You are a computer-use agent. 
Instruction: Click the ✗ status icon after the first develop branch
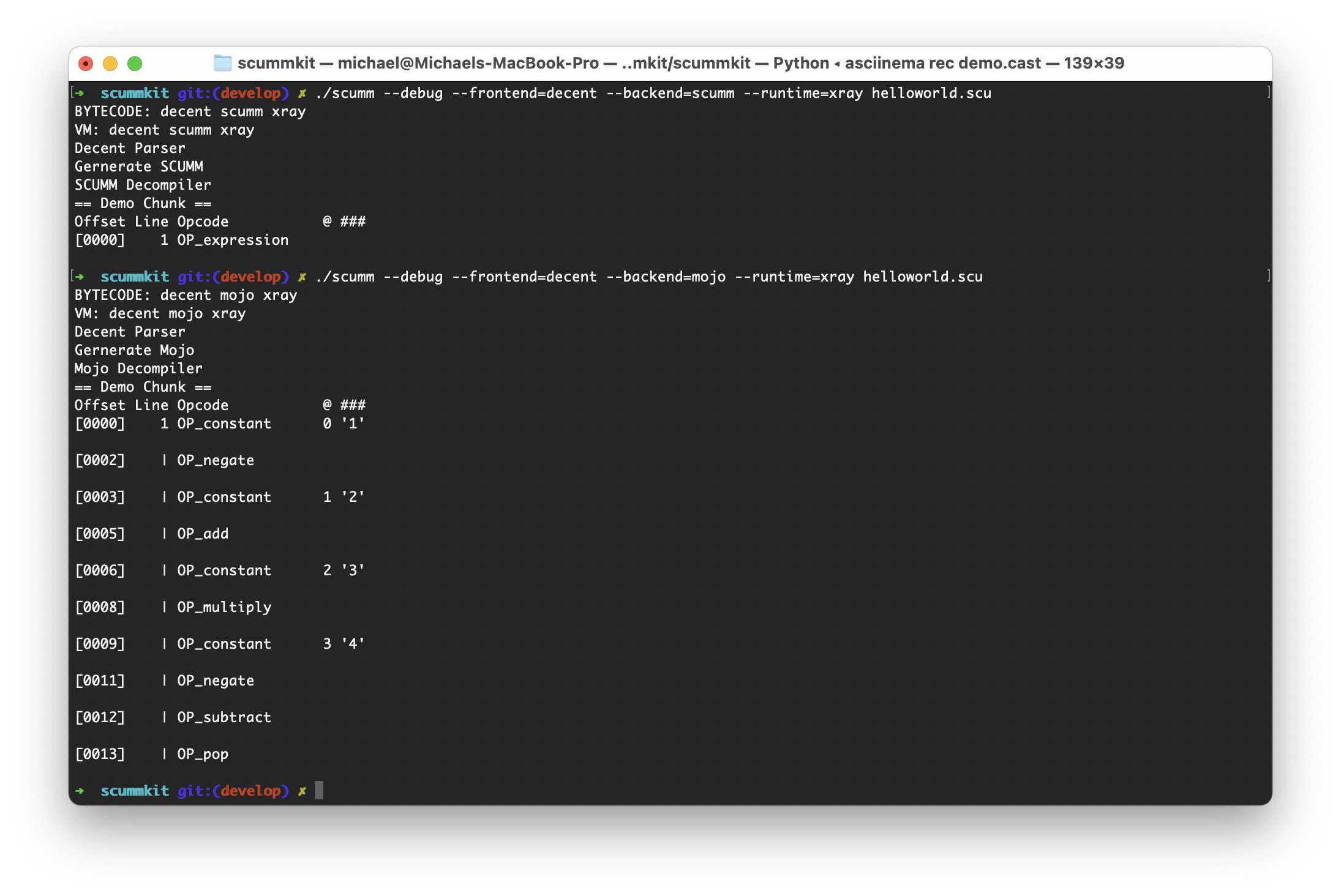tap(303, 93)
